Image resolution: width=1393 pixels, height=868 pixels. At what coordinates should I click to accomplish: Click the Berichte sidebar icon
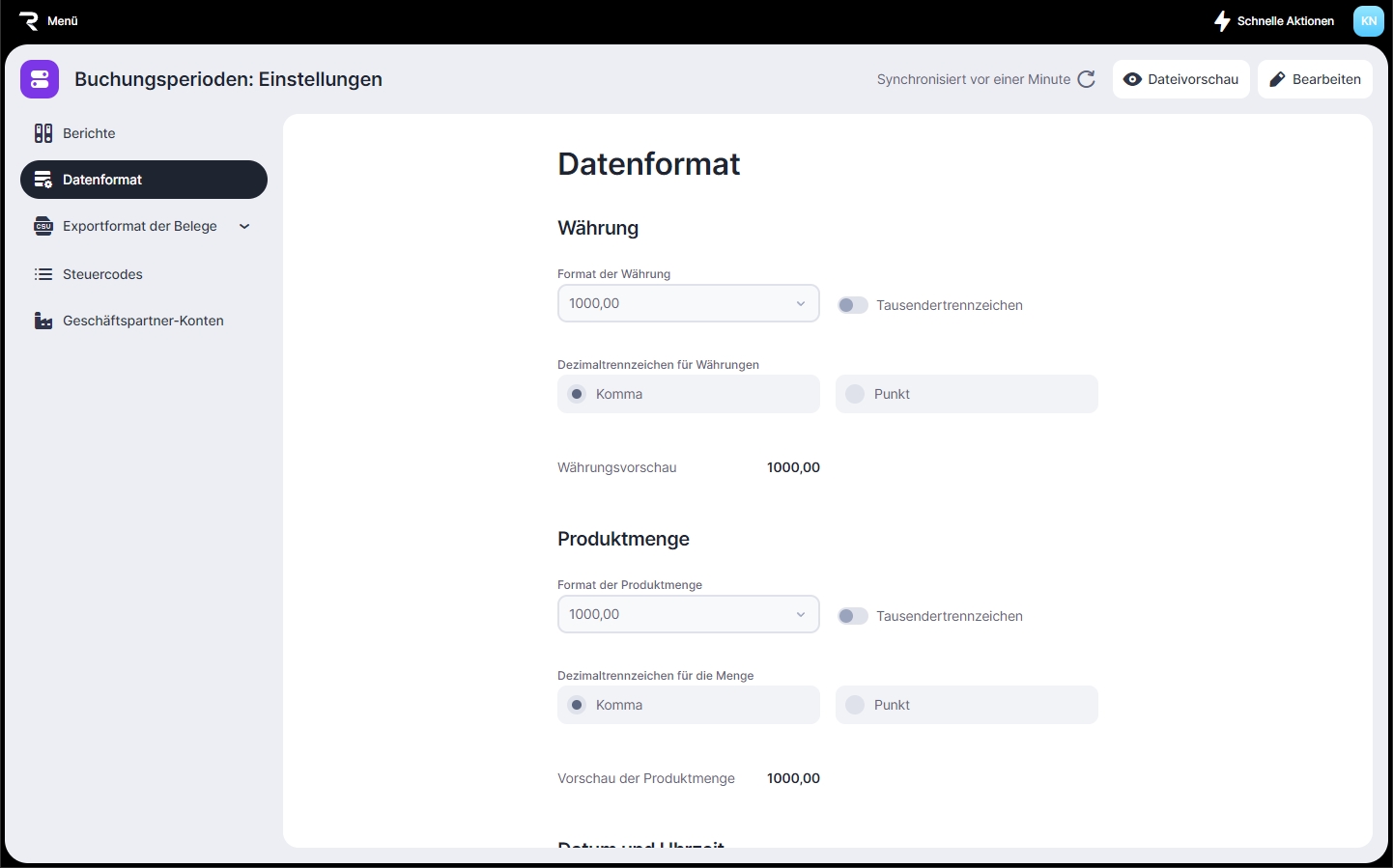point(43,133)
